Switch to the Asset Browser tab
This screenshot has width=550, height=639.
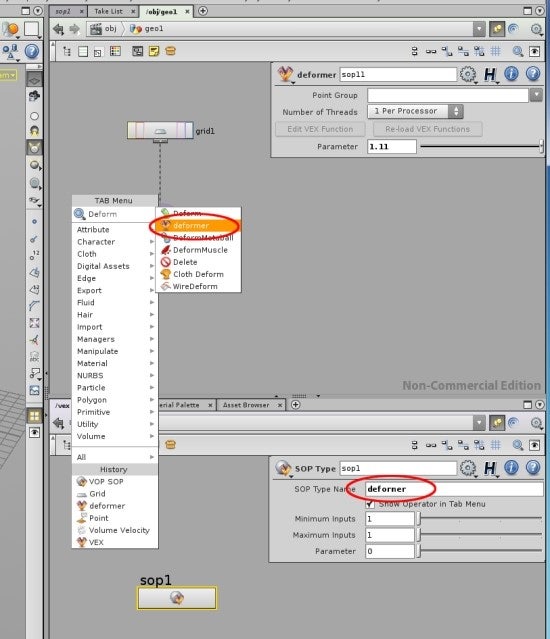tap(246, 405)
